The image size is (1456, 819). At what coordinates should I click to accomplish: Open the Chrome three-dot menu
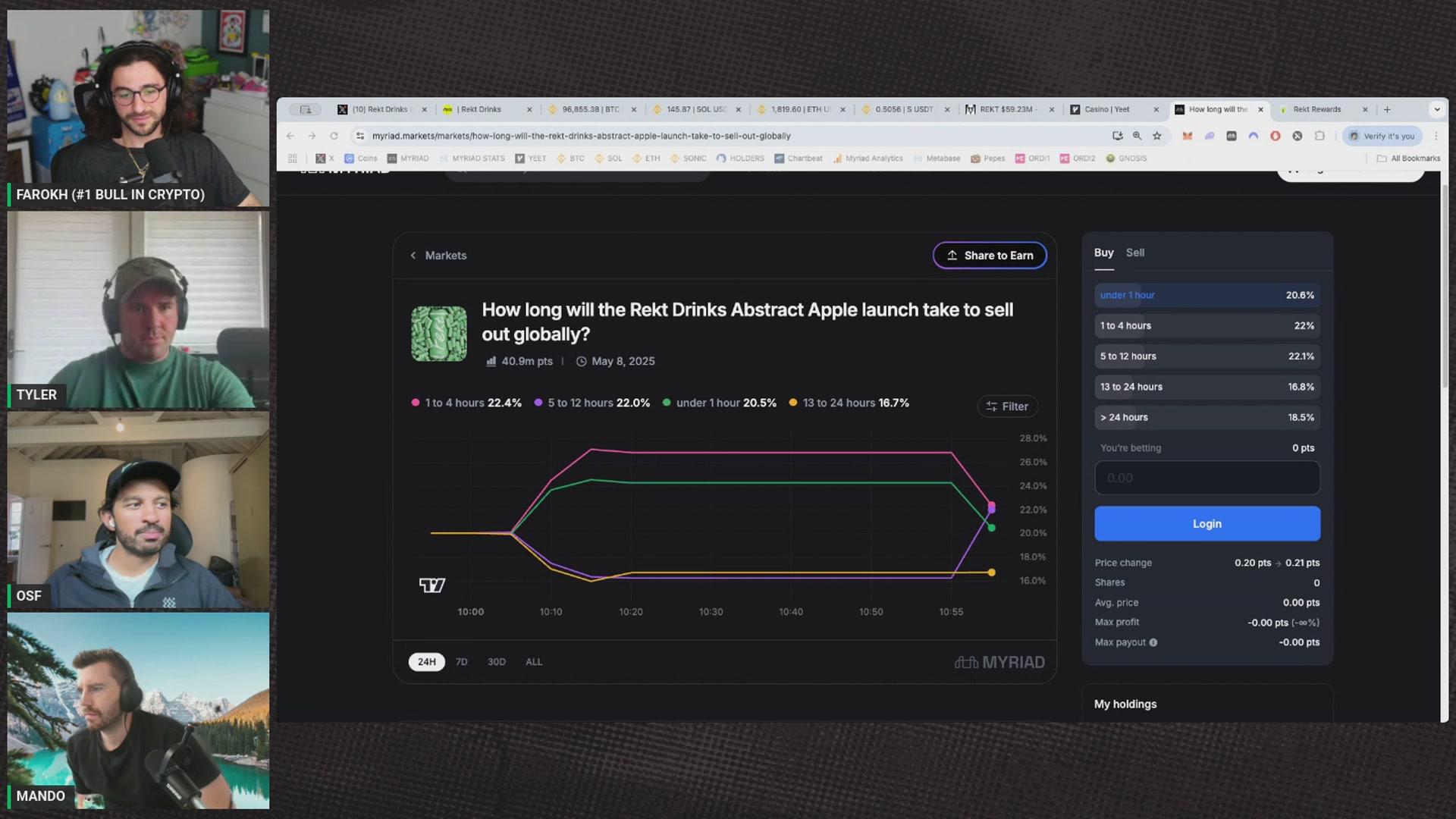1436,136
